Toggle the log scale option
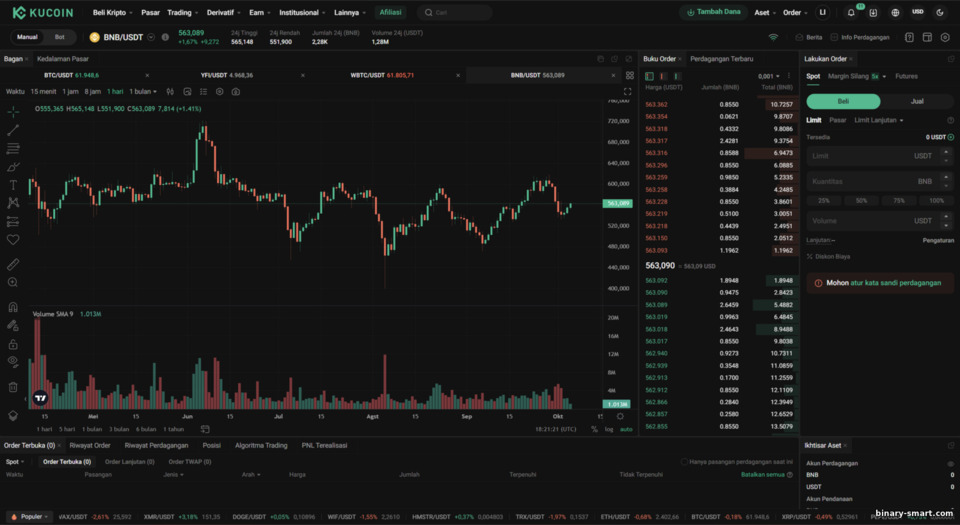The image size is (960, 525). 609,430
